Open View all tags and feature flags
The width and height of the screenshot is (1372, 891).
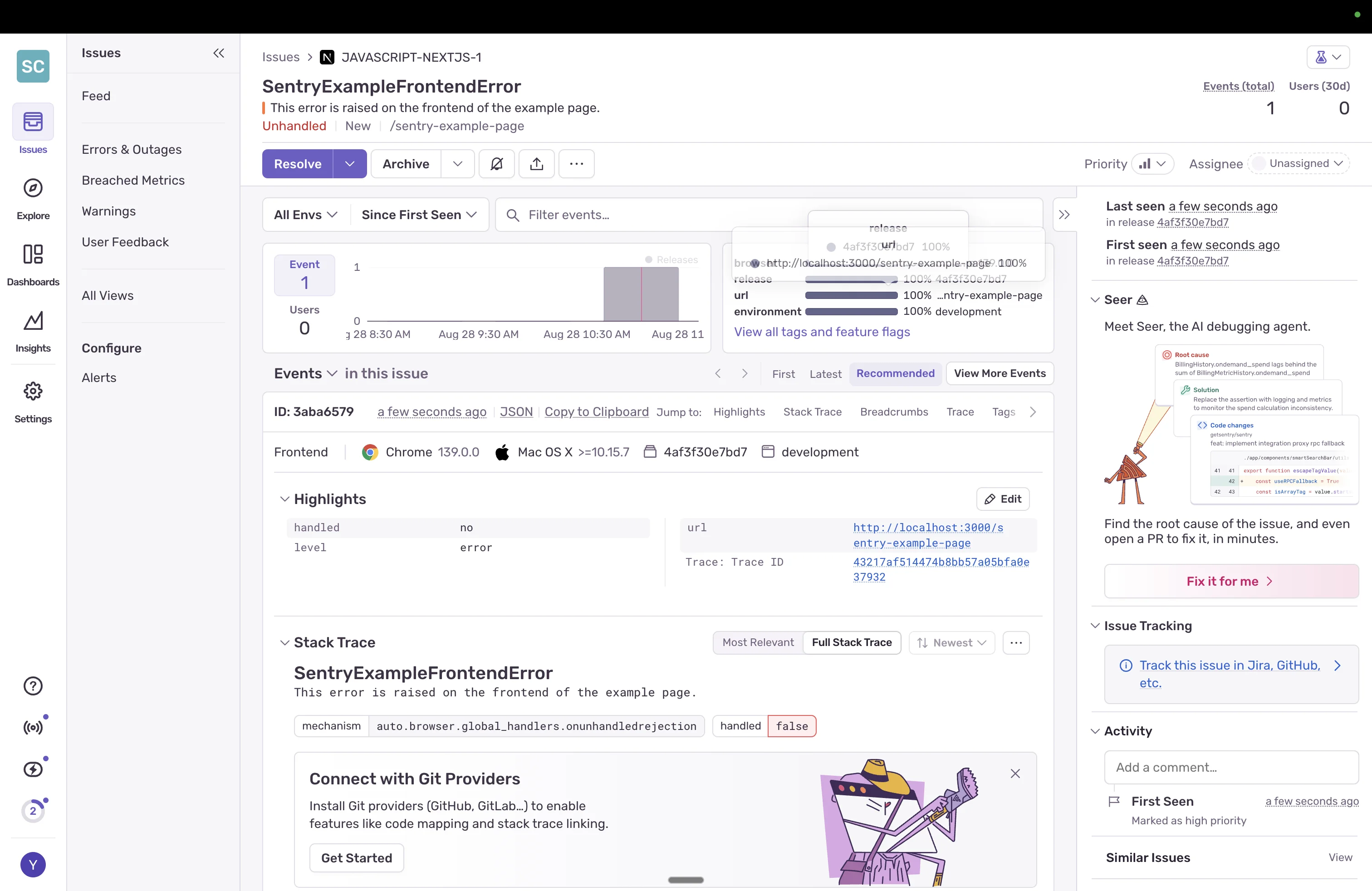[x=822, y=332]
